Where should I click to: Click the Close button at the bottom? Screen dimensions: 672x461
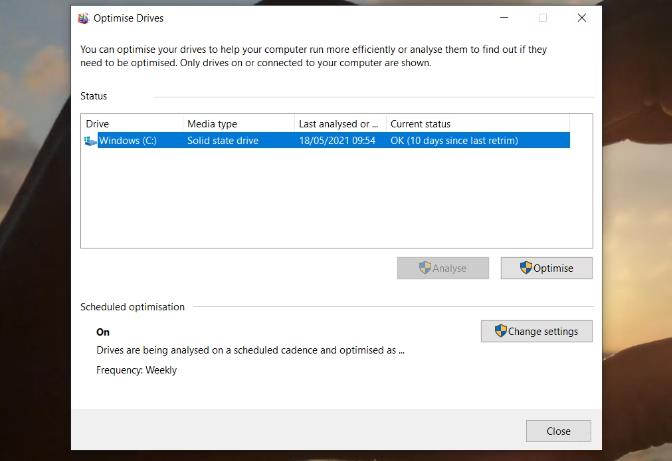(558, 431)
